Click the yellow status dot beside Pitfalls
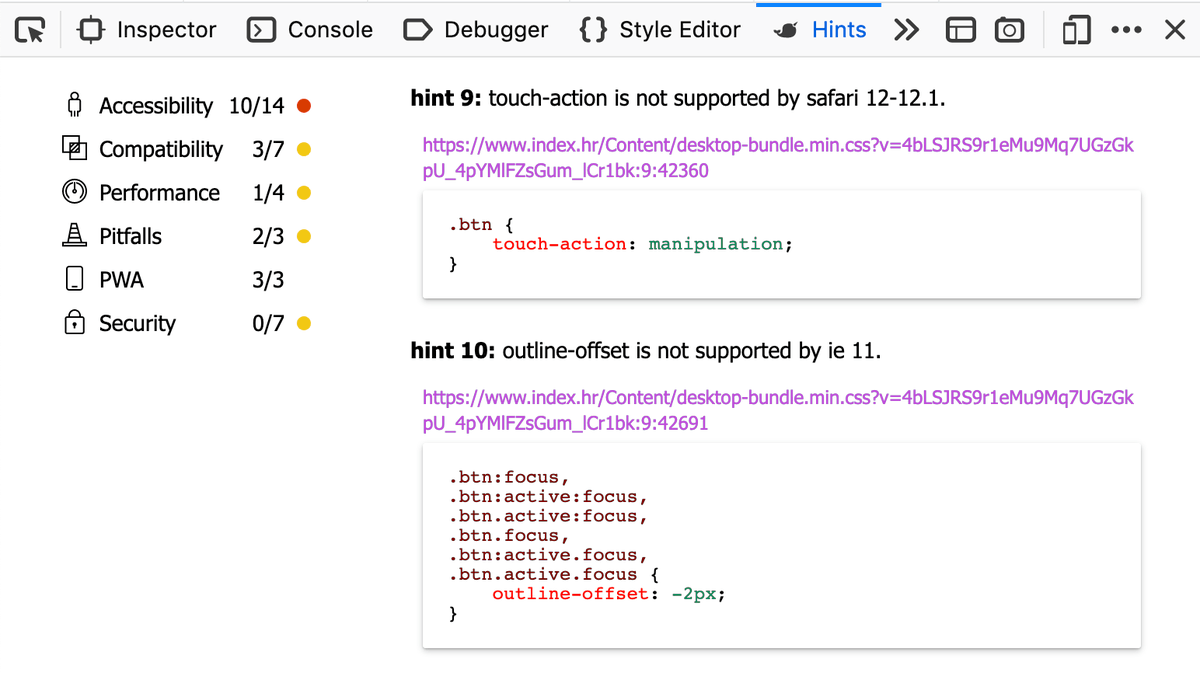 coord(304,236)
